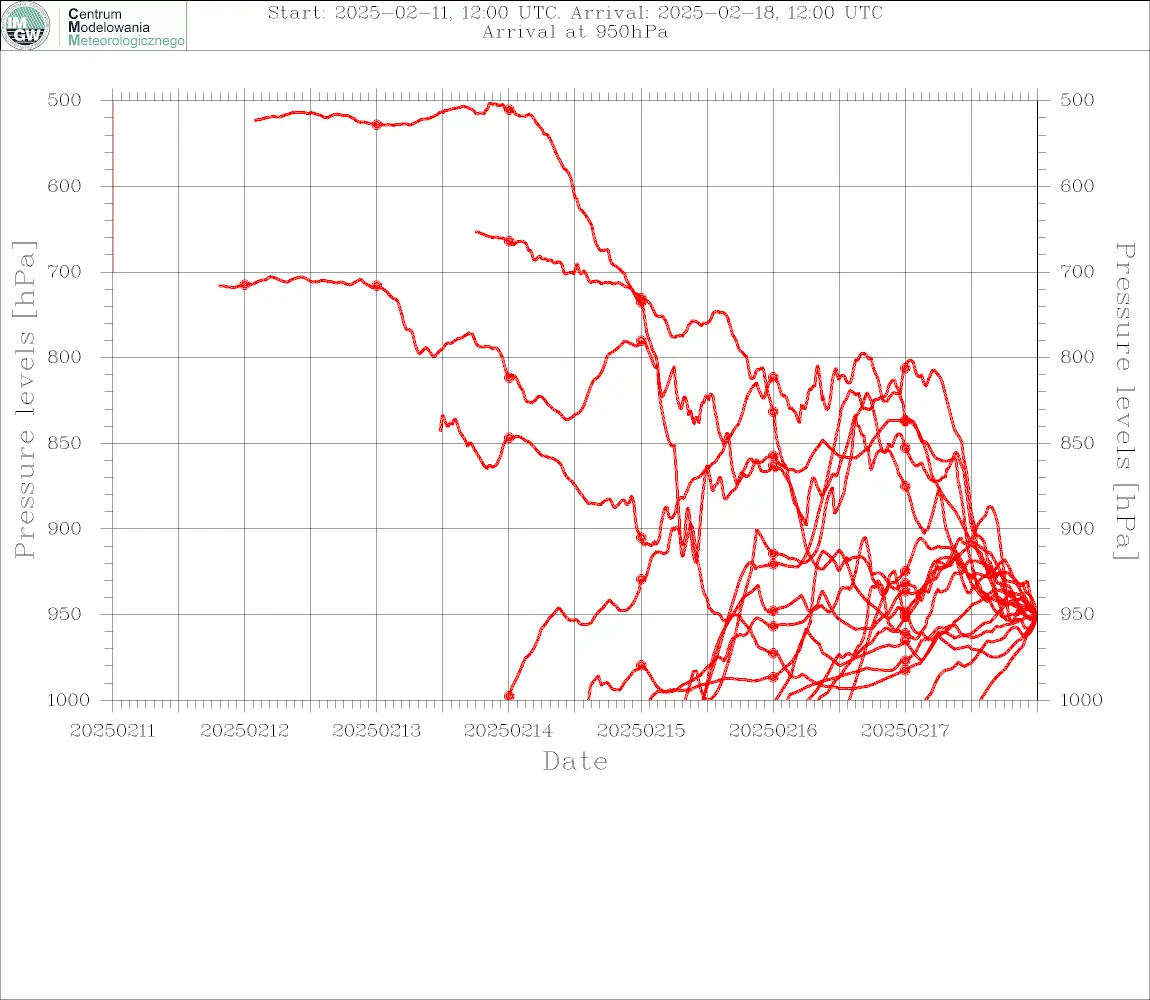1150x1000 pixels.
Task: Click trajectory marker near 850 hPa on 20250214
Action: 509,438
